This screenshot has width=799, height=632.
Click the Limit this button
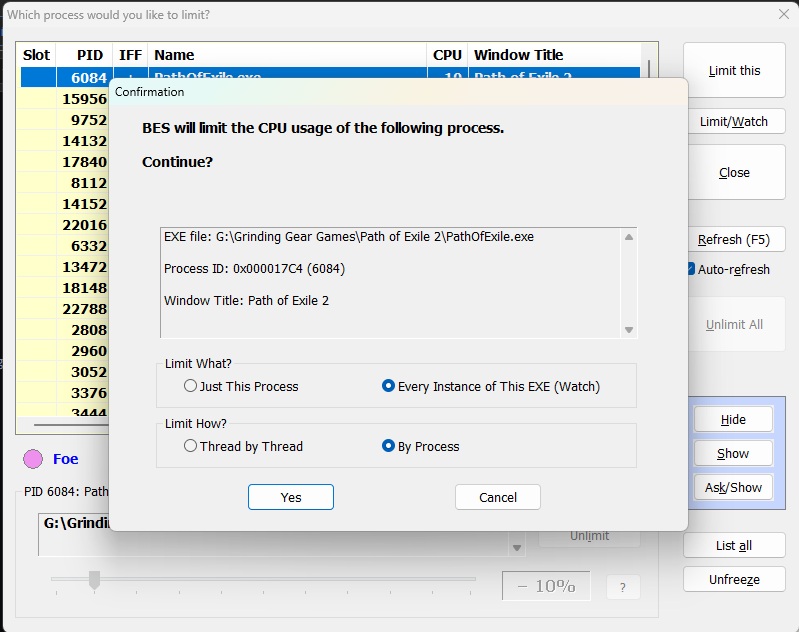[734, 70]
